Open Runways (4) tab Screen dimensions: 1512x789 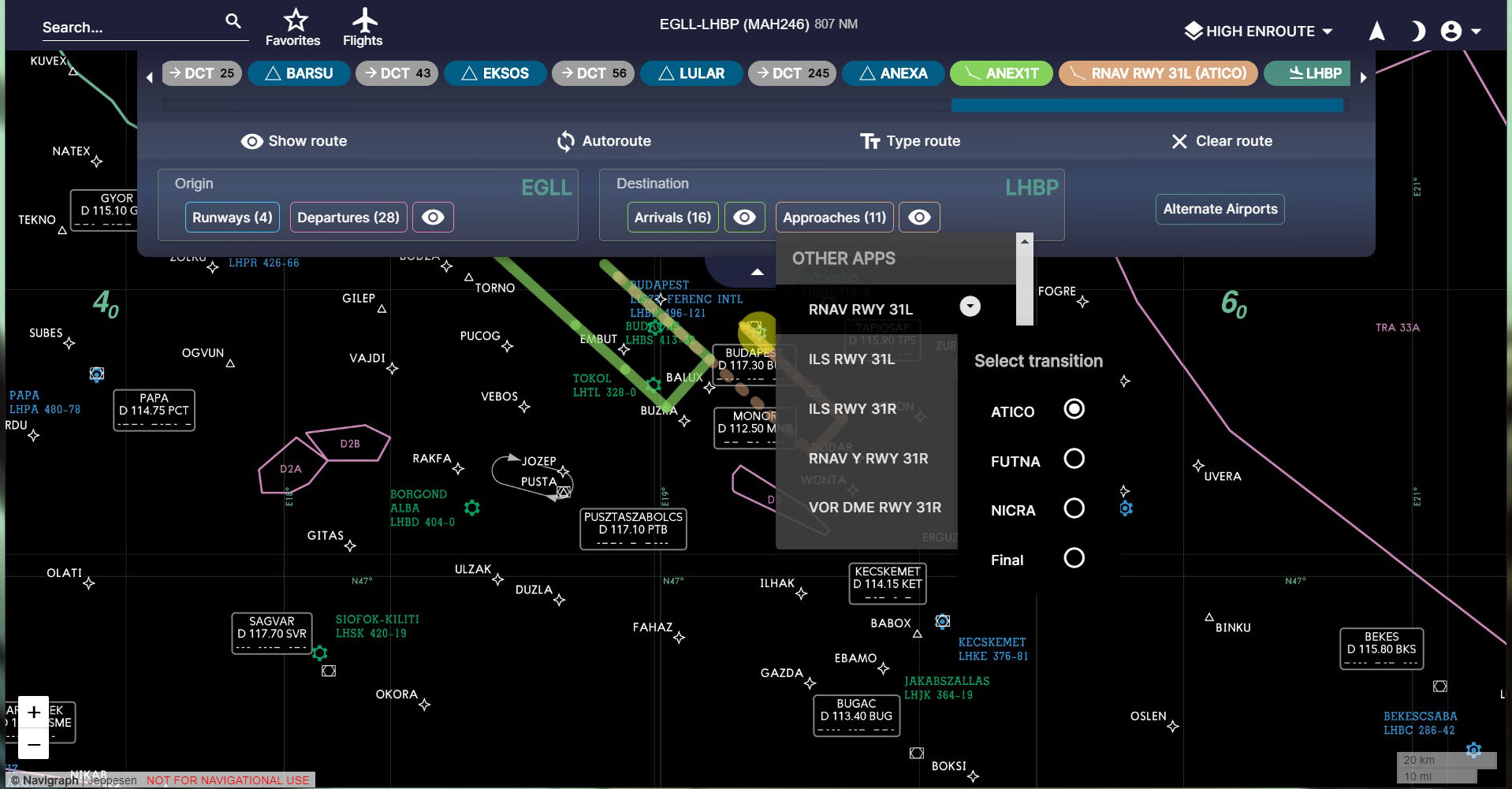pyautogui.click(x=232, y=218)
